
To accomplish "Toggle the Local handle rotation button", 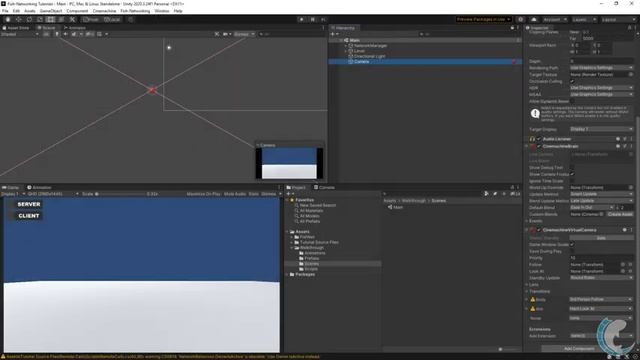I will pos(111,19).
